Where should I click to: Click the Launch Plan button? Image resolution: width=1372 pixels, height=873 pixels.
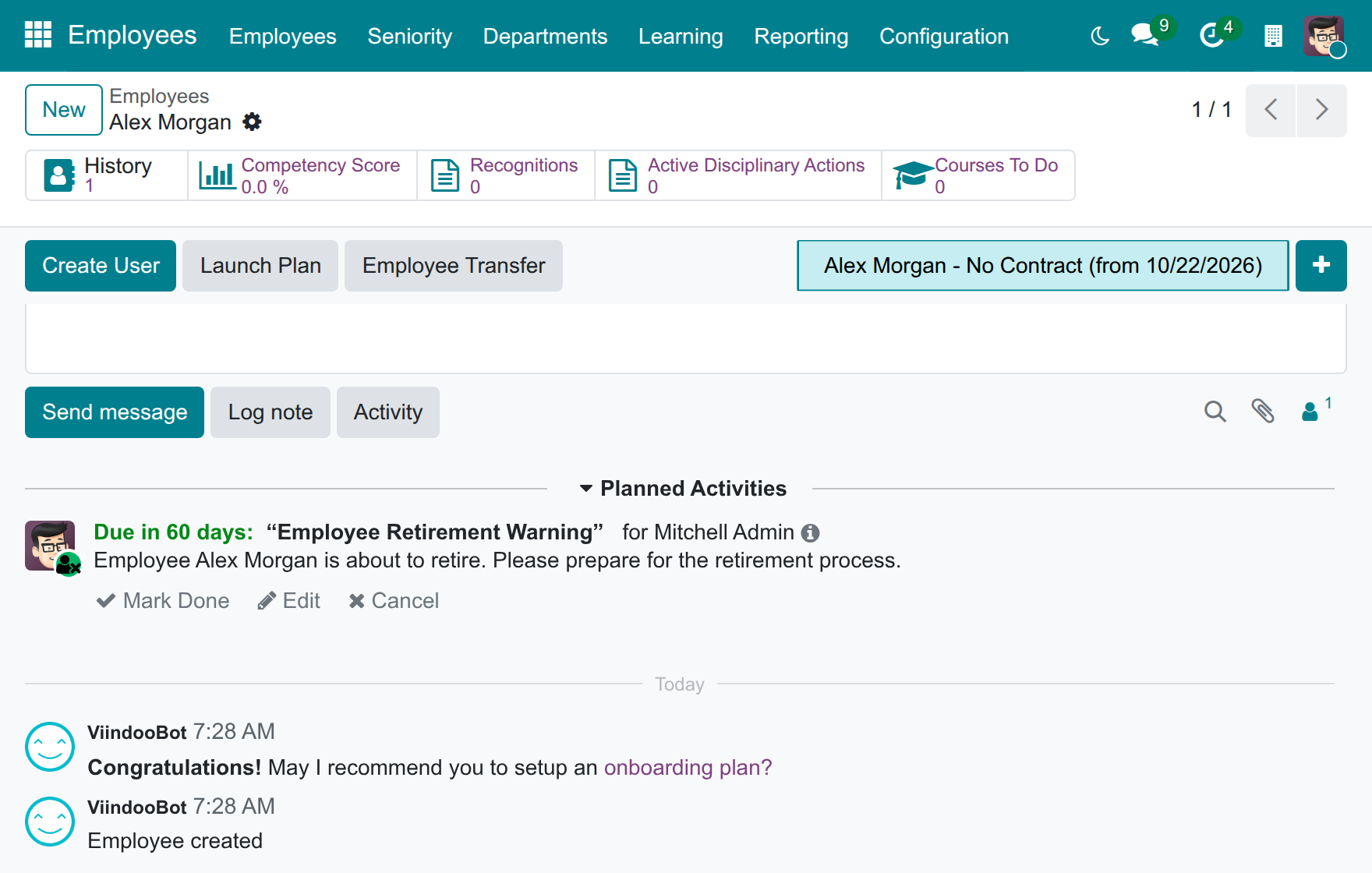click(x=260, y=266)
